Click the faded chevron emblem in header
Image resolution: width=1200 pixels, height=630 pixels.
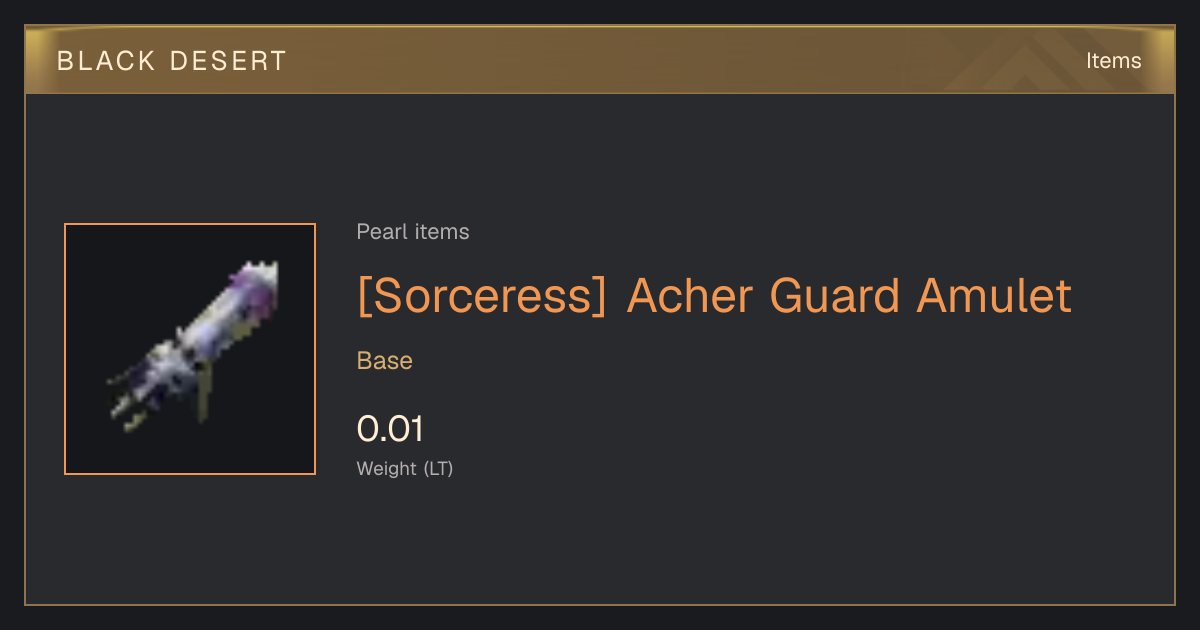pyautogui.click(x=1020, y=60)
